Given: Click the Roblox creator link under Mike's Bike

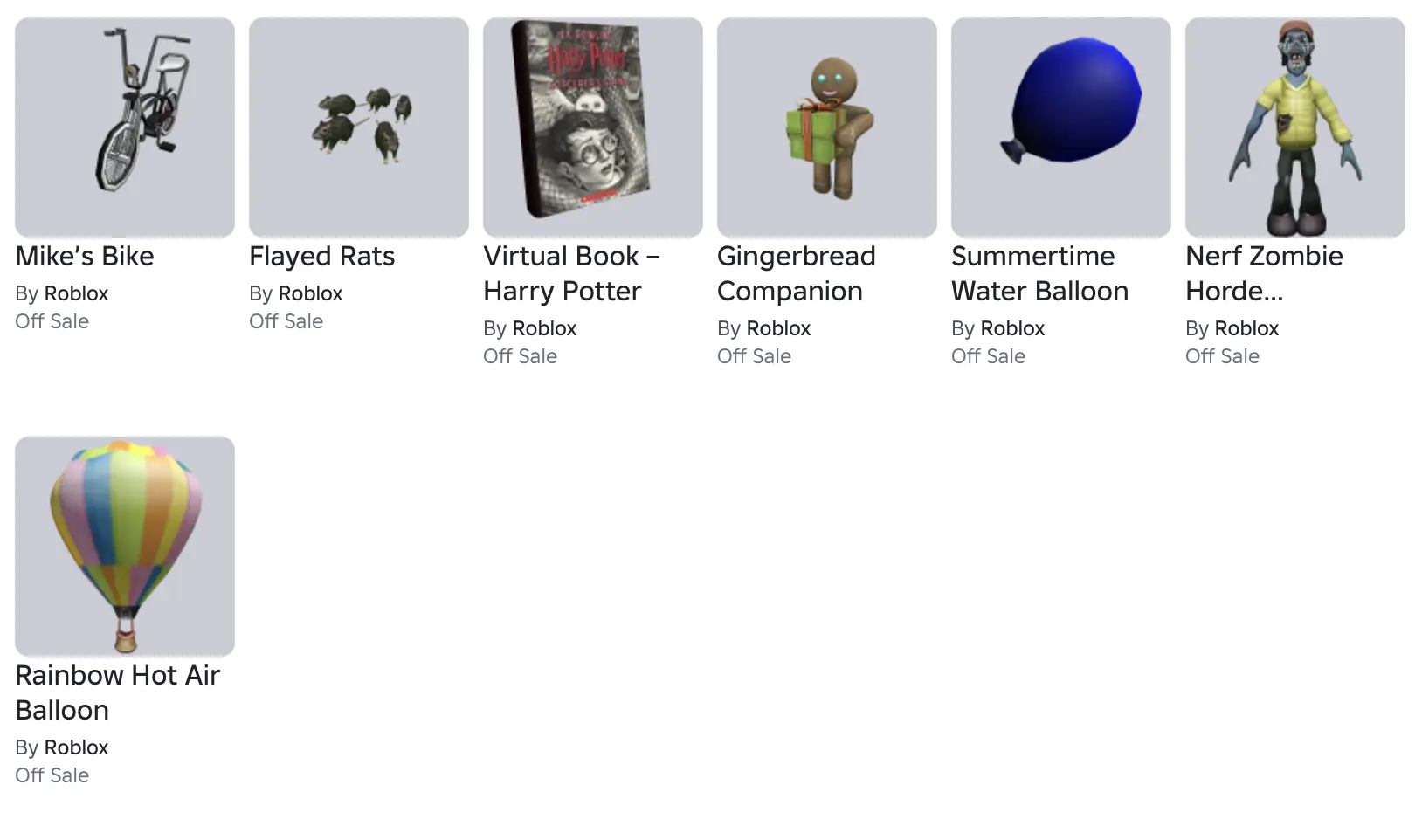Looking at the screenshot, I should point(76,293).
